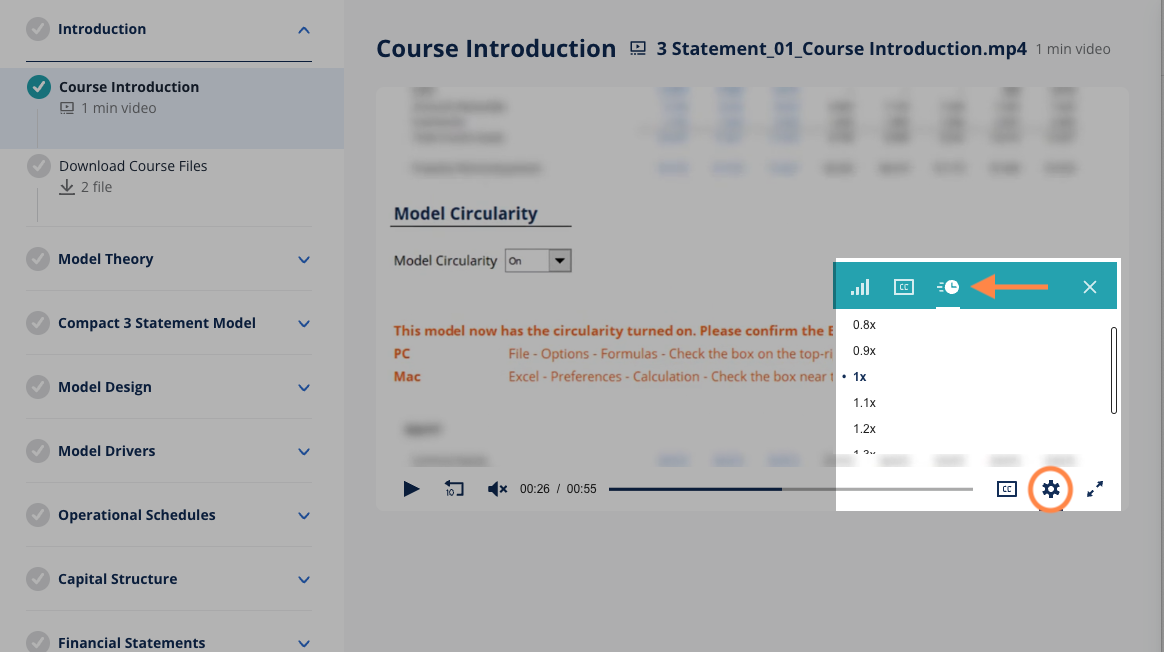Open the video quality tab icon
Screen dimensions: 1164x652
click(860, 287)
